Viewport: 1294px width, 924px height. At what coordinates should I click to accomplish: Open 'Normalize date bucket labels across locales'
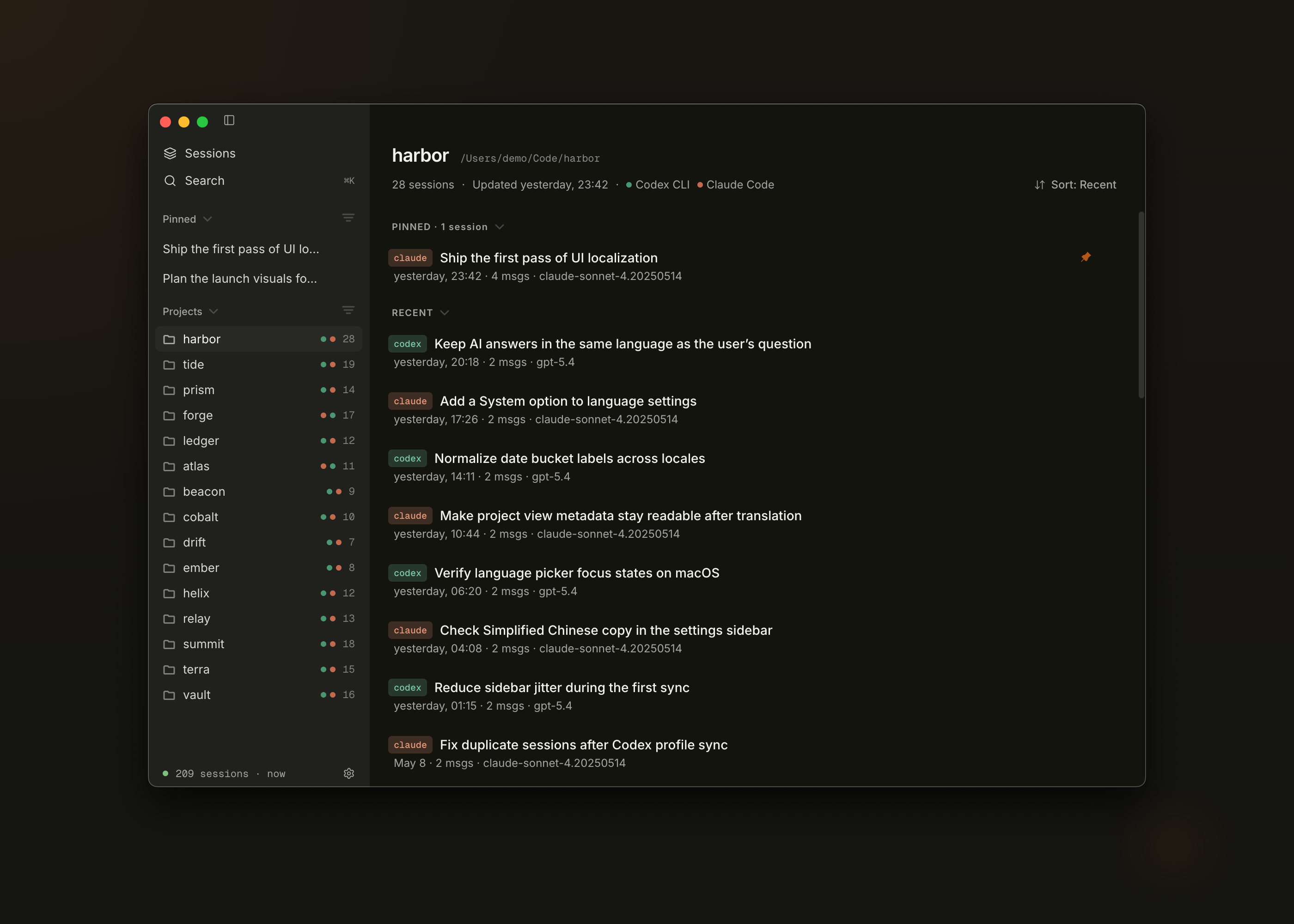click(570, 459)
